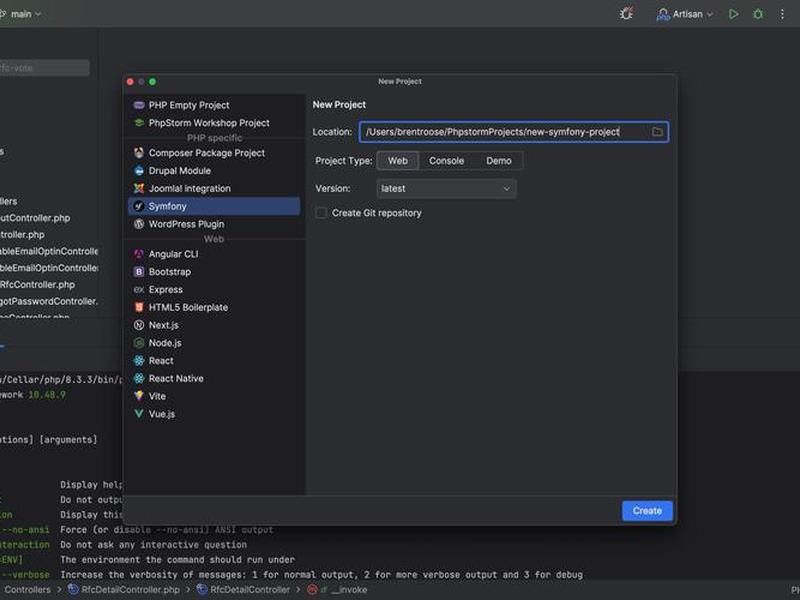
Task: Click RfcDetailController.php breadcrumb text
Action: (x=131, y=589)
